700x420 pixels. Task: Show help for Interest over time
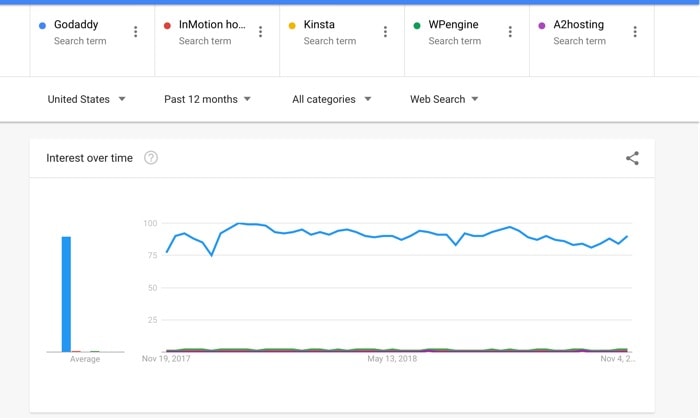151,158
